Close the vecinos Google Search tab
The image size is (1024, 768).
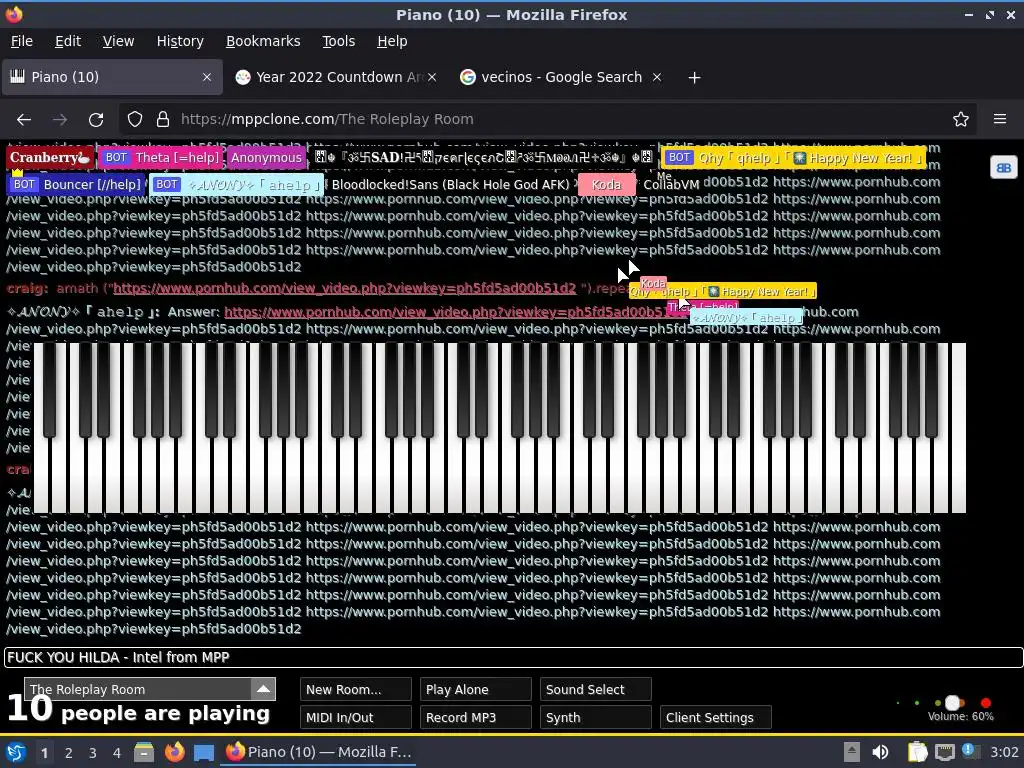(657, 77)
